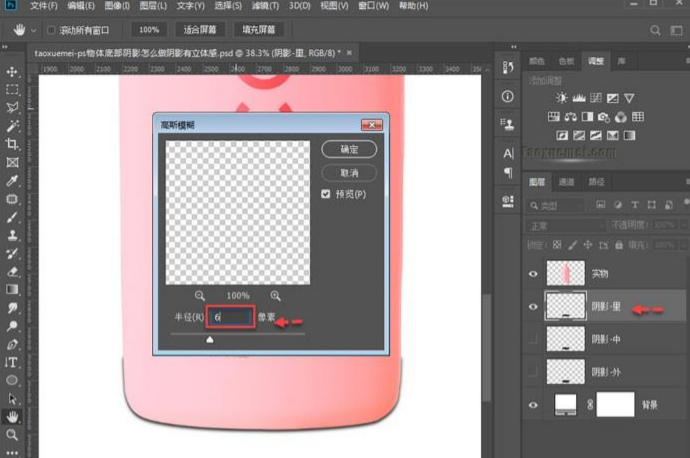
Task: Hide the 阴影-里 layer
Action: [x=533, y=307]
